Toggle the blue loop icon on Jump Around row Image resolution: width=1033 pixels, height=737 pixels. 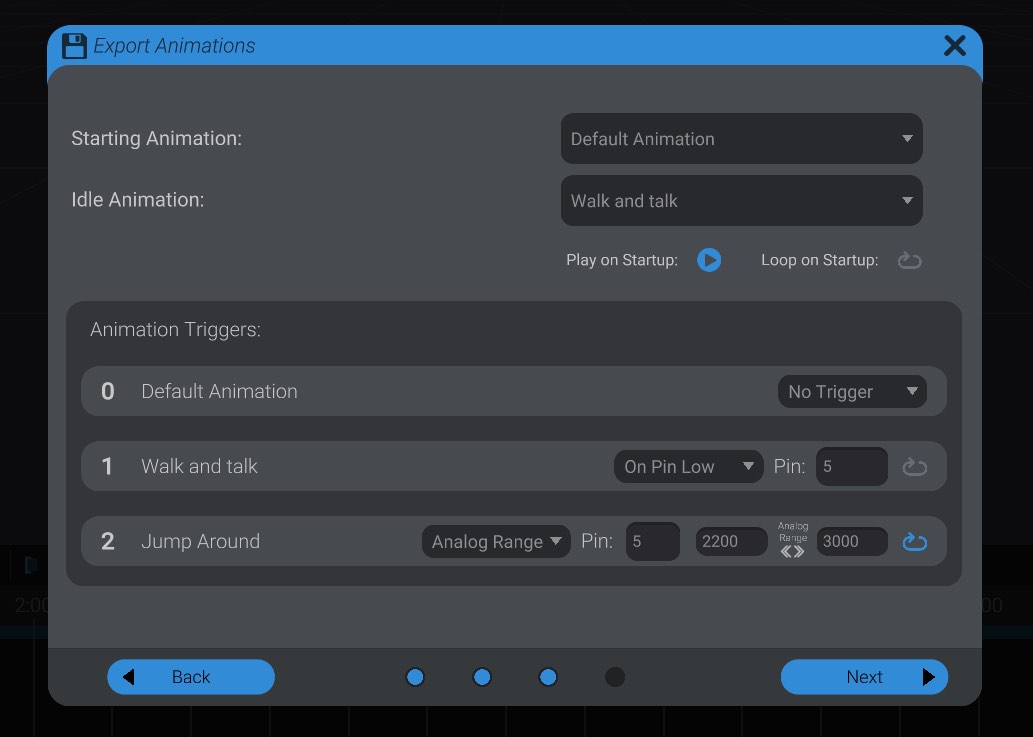tap(914, 541)
